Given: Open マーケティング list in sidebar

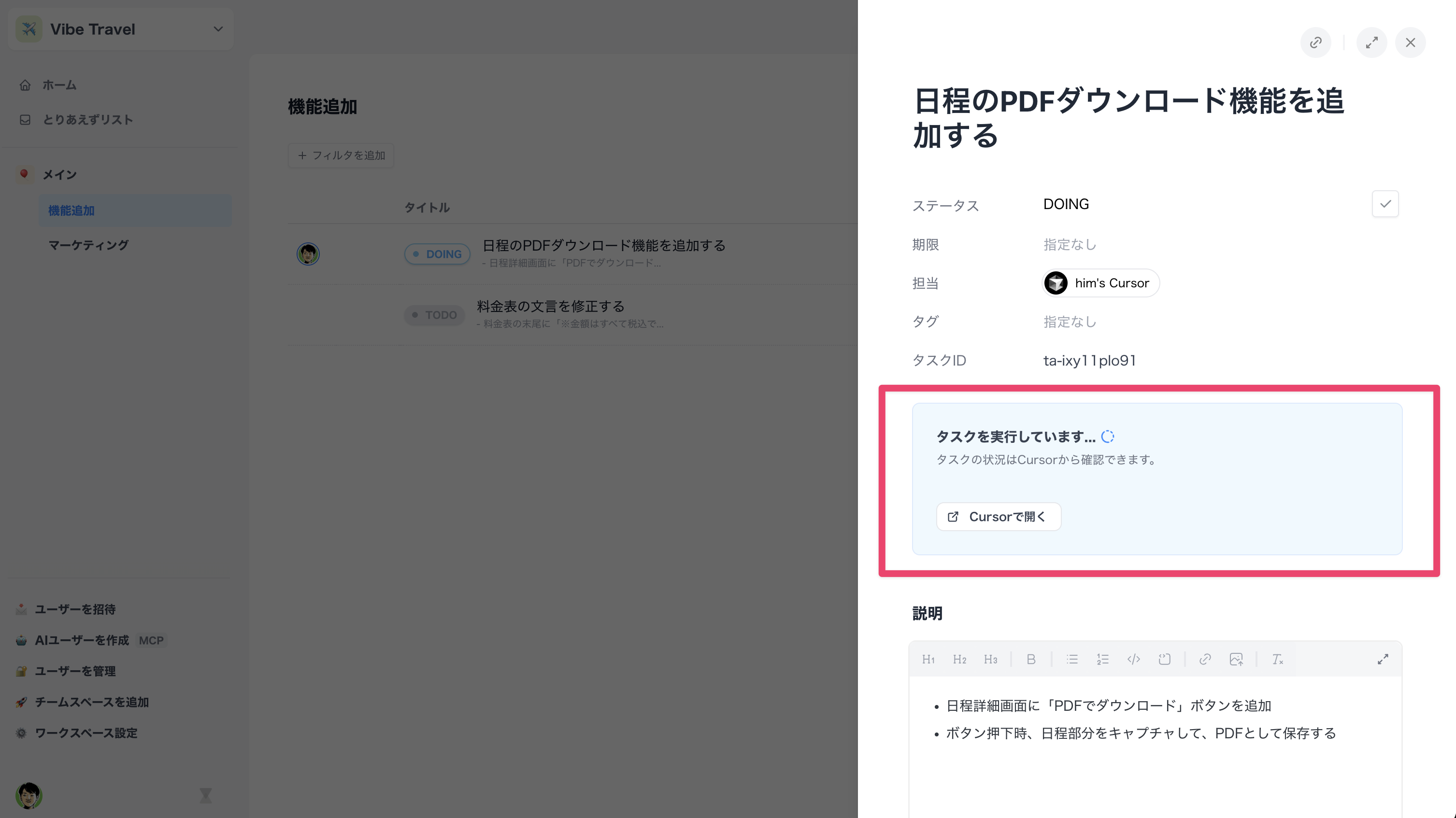Looking at the screenshot, I should [x=89, y=245].
